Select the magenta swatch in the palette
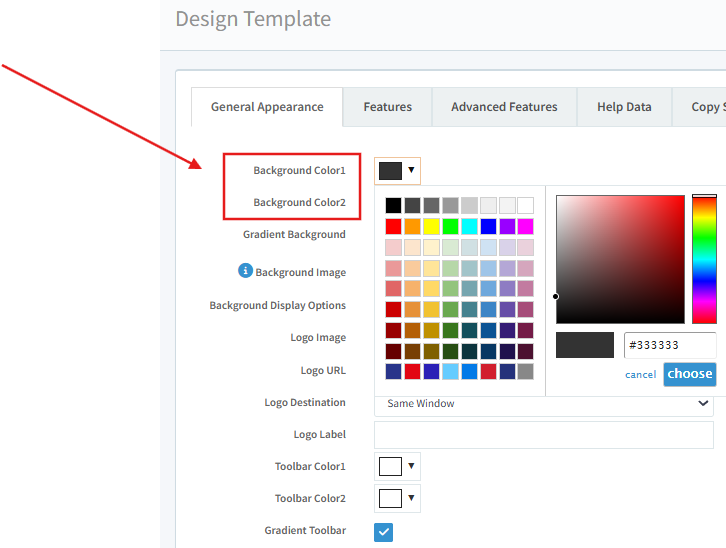 click(x=525, y=226)
